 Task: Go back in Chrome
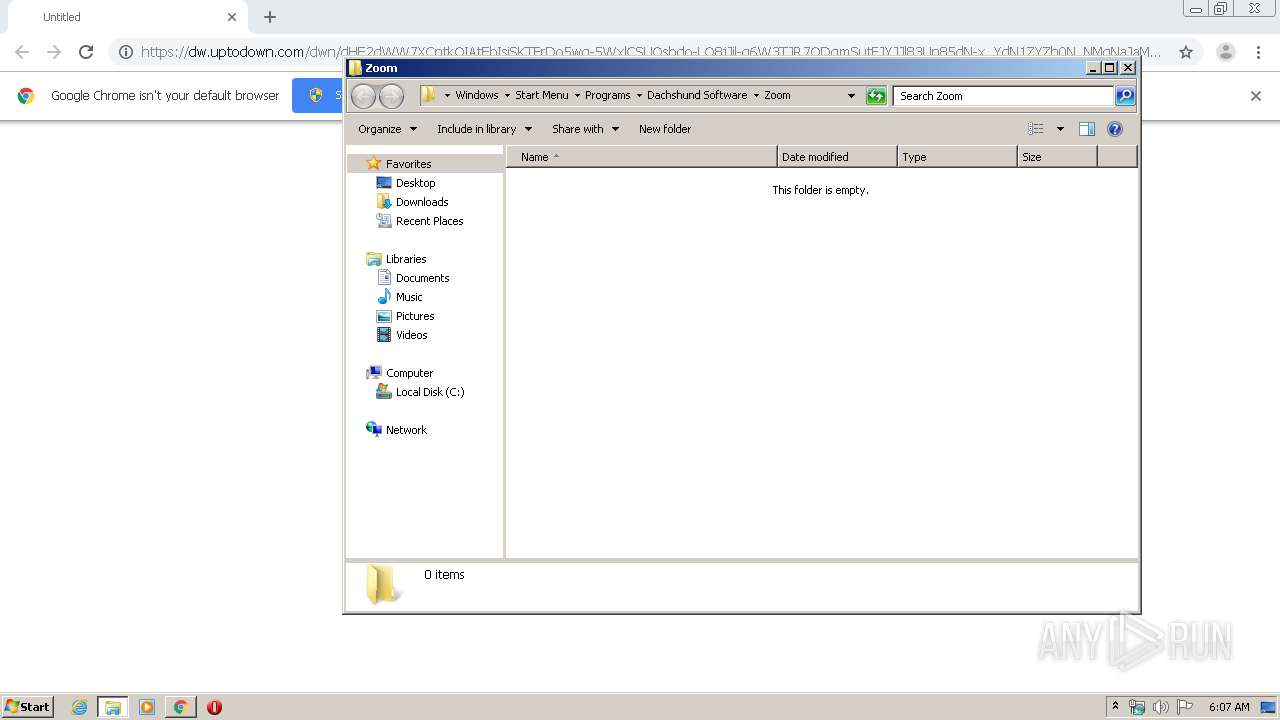[22, 52]
